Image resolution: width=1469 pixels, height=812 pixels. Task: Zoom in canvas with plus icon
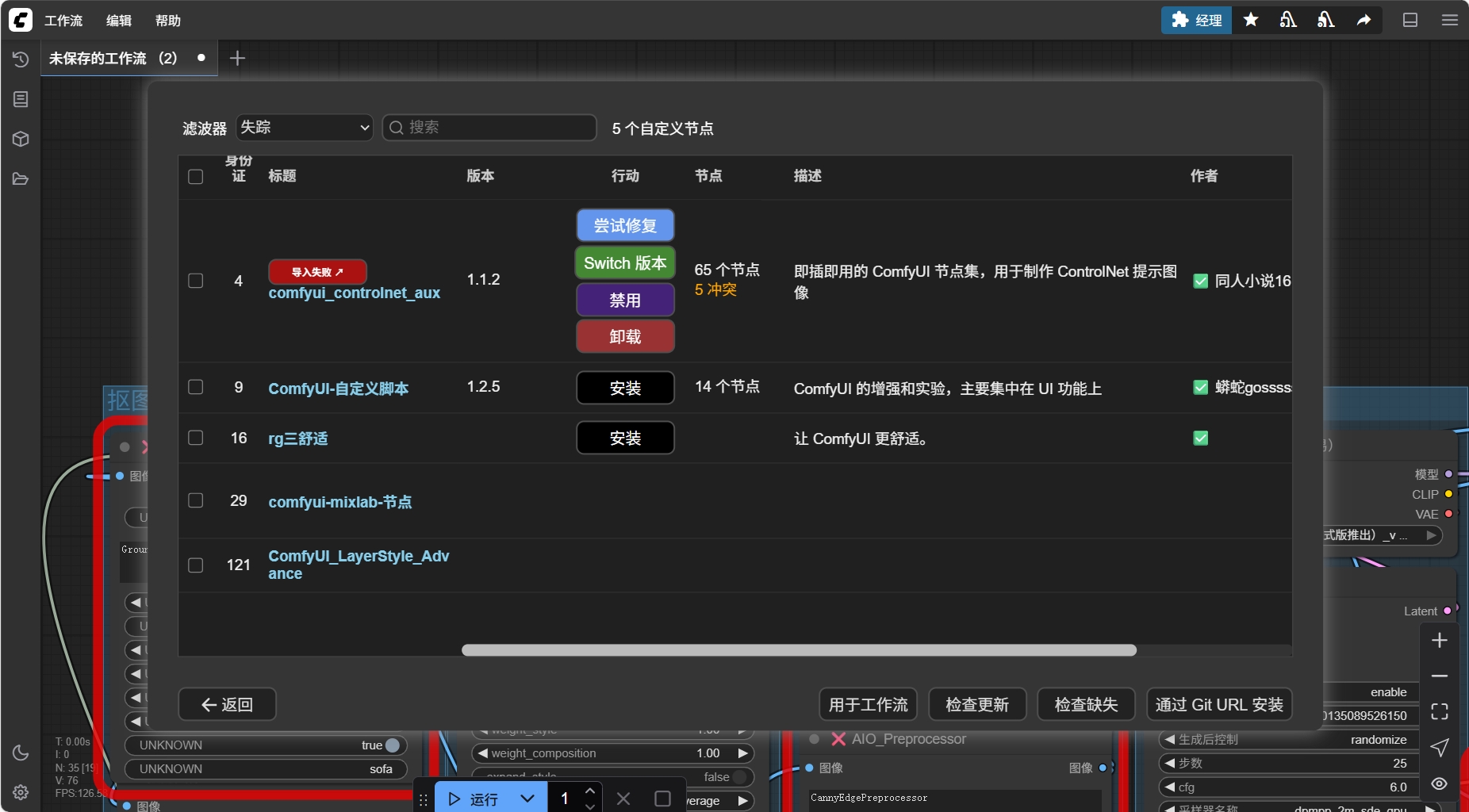tap(1440, 640)
